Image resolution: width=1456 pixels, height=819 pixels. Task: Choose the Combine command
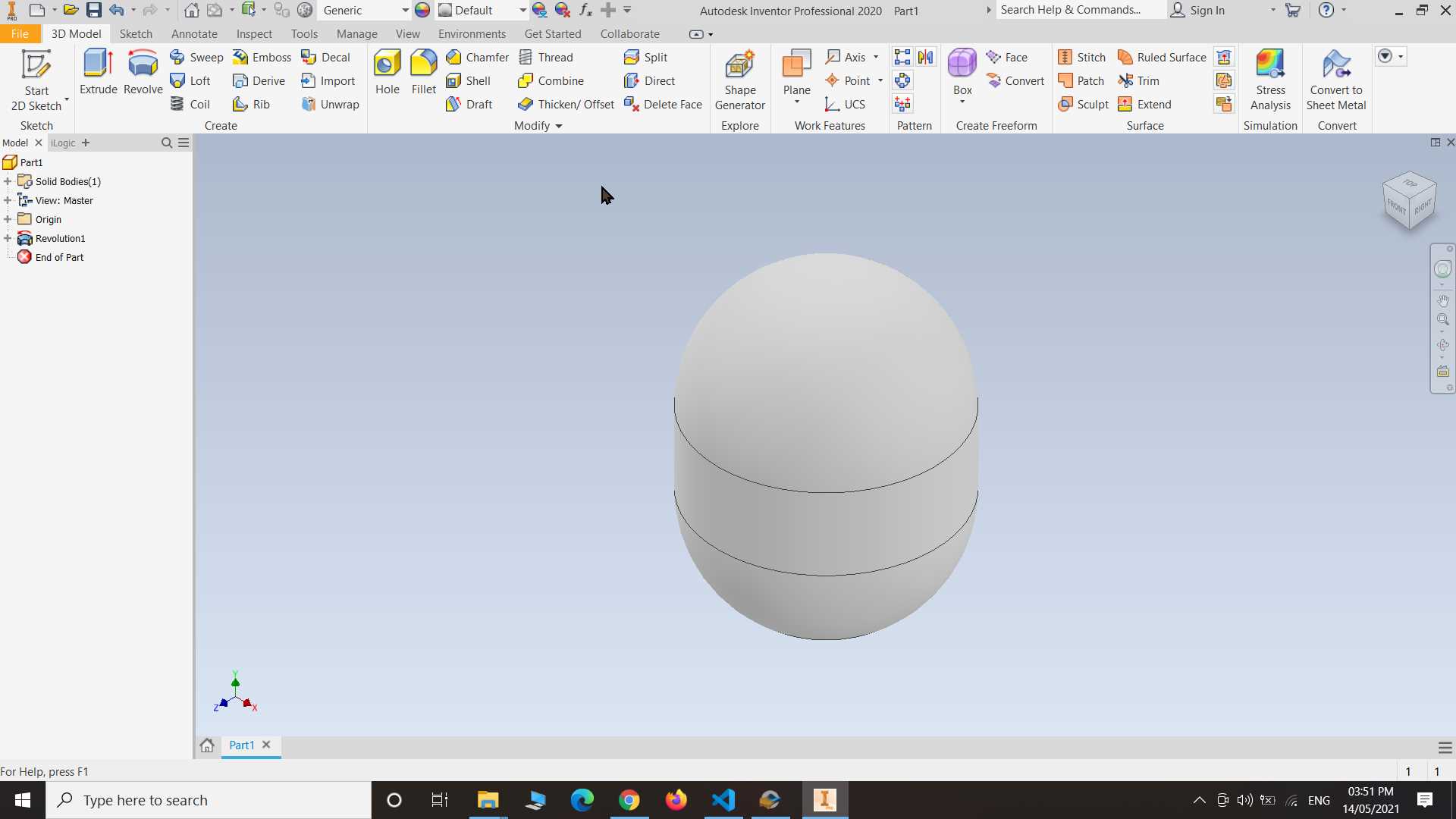coord(551,81)
